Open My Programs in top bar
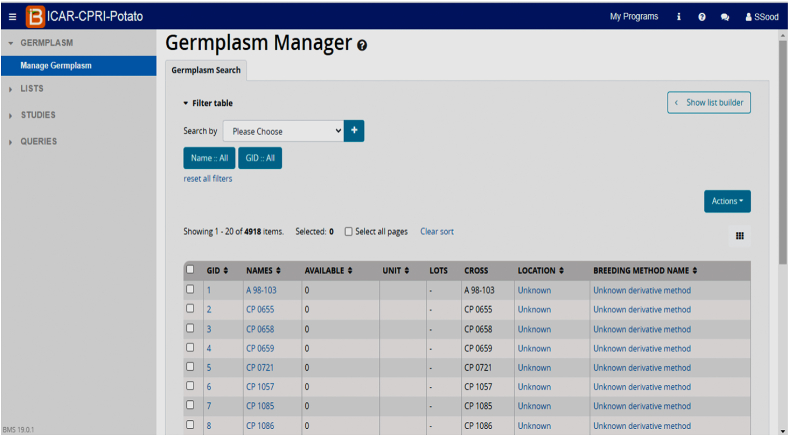Screen dimensions: 789x436 (x=633, y=16)
